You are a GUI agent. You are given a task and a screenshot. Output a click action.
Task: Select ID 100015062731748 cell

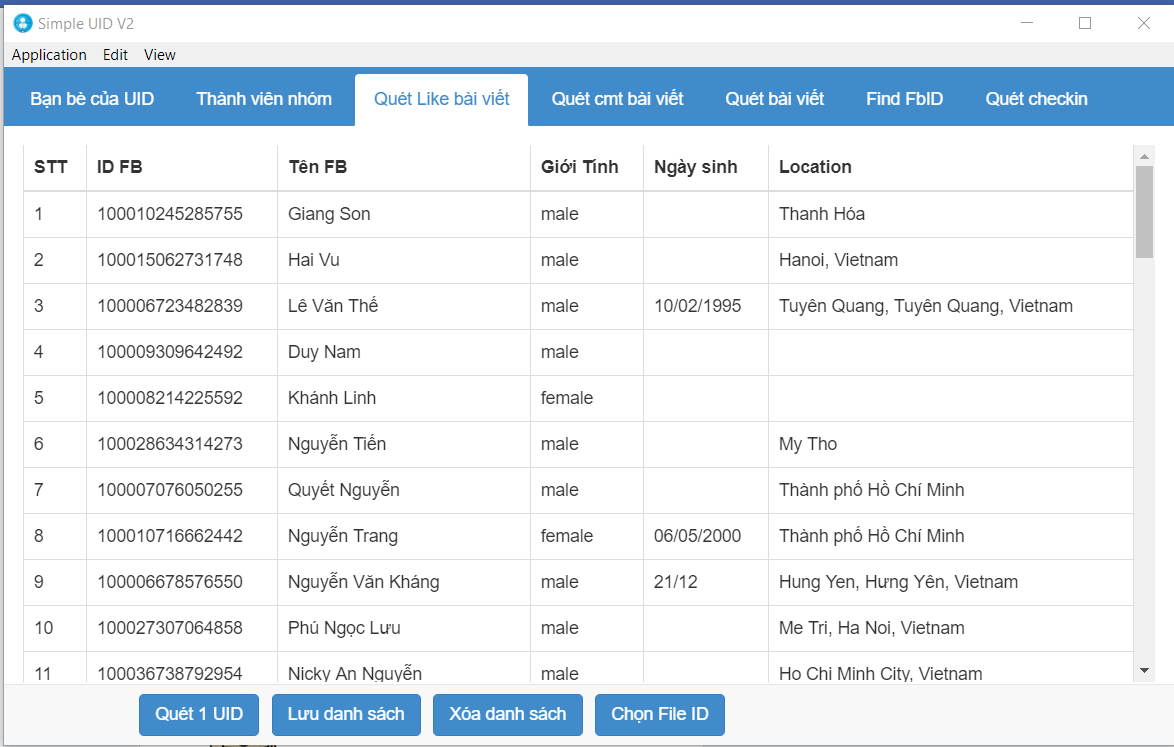tap(182, 260)
